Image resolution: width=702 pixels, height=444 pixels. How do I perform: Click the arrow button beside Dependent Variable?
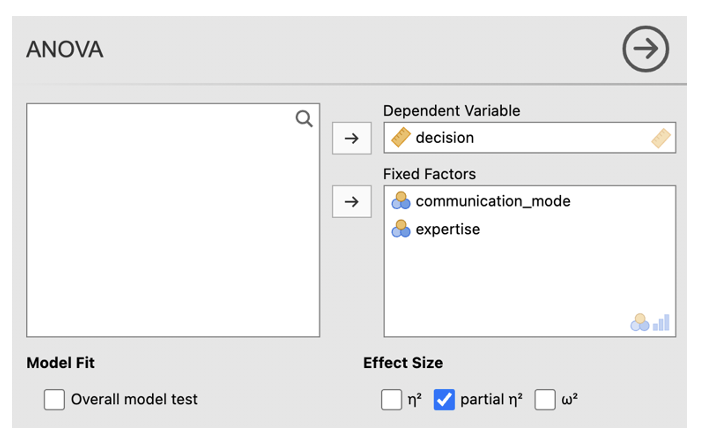[351, 139]
